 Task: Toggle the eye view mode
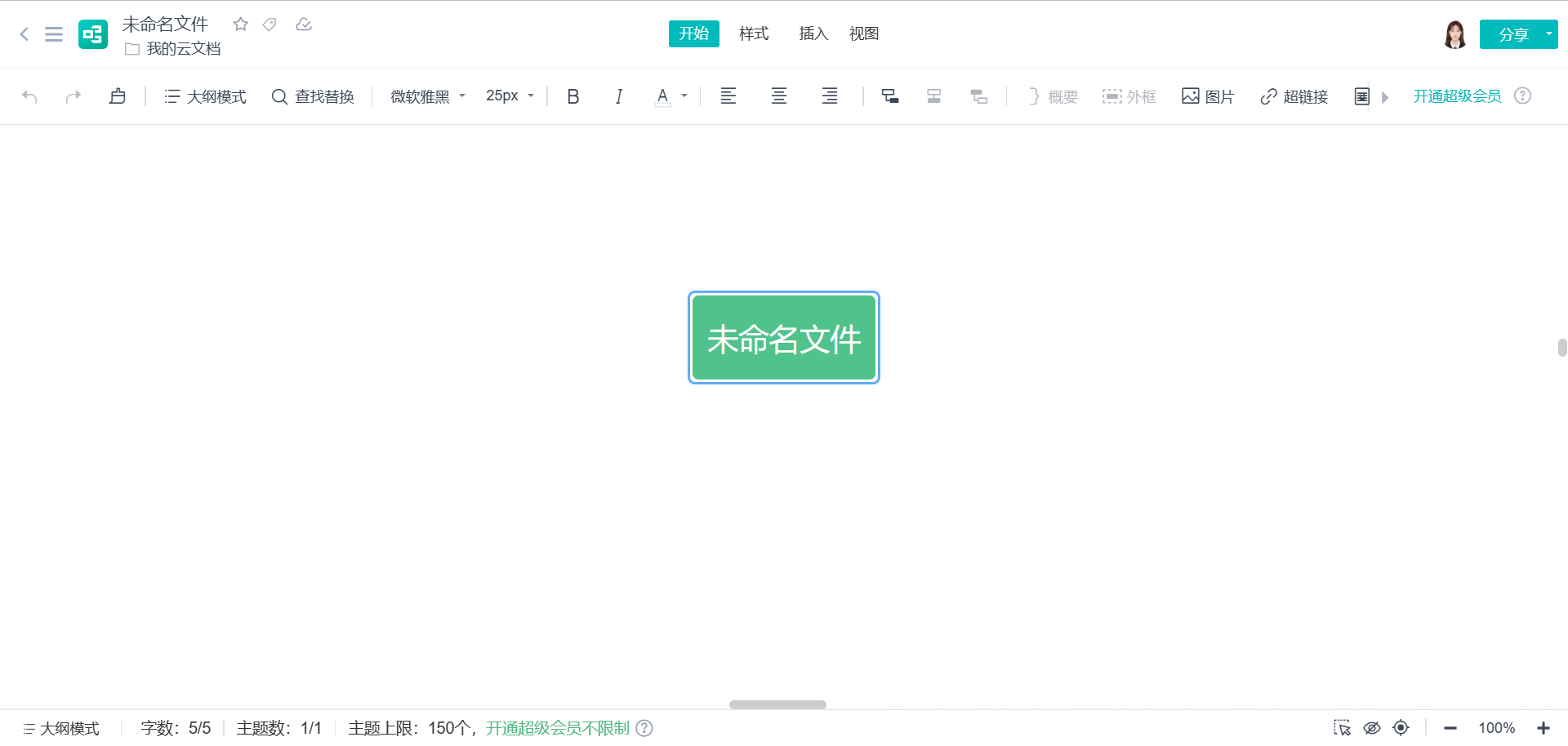1372,728
